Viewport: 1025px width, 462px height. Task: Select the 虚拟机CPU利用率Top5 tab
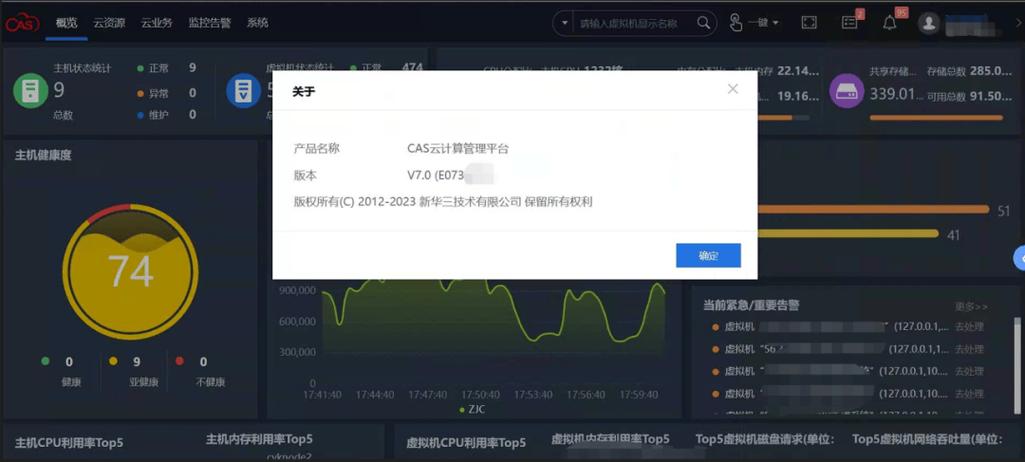(x=466, y=442)
